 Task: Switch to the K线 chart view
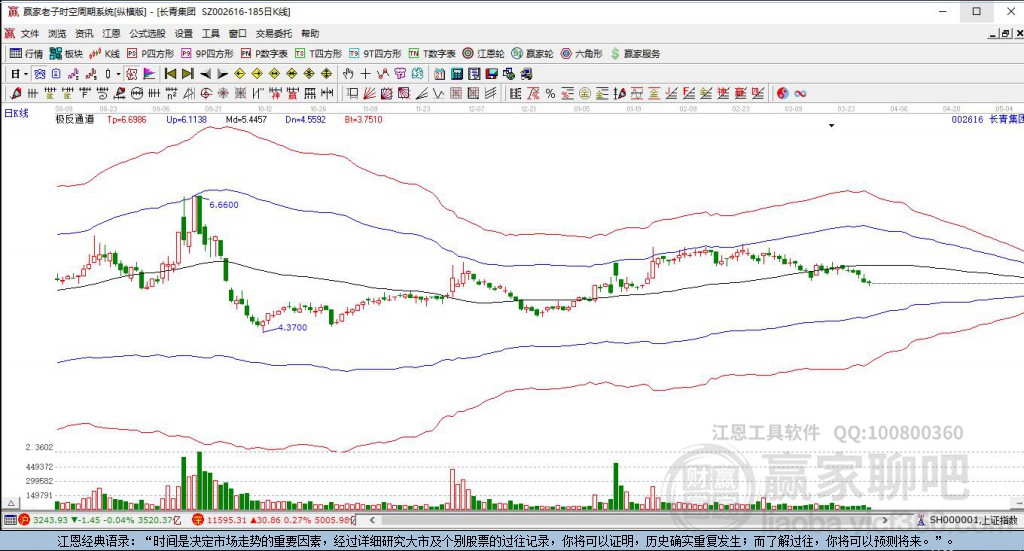(x=104, y=54)
